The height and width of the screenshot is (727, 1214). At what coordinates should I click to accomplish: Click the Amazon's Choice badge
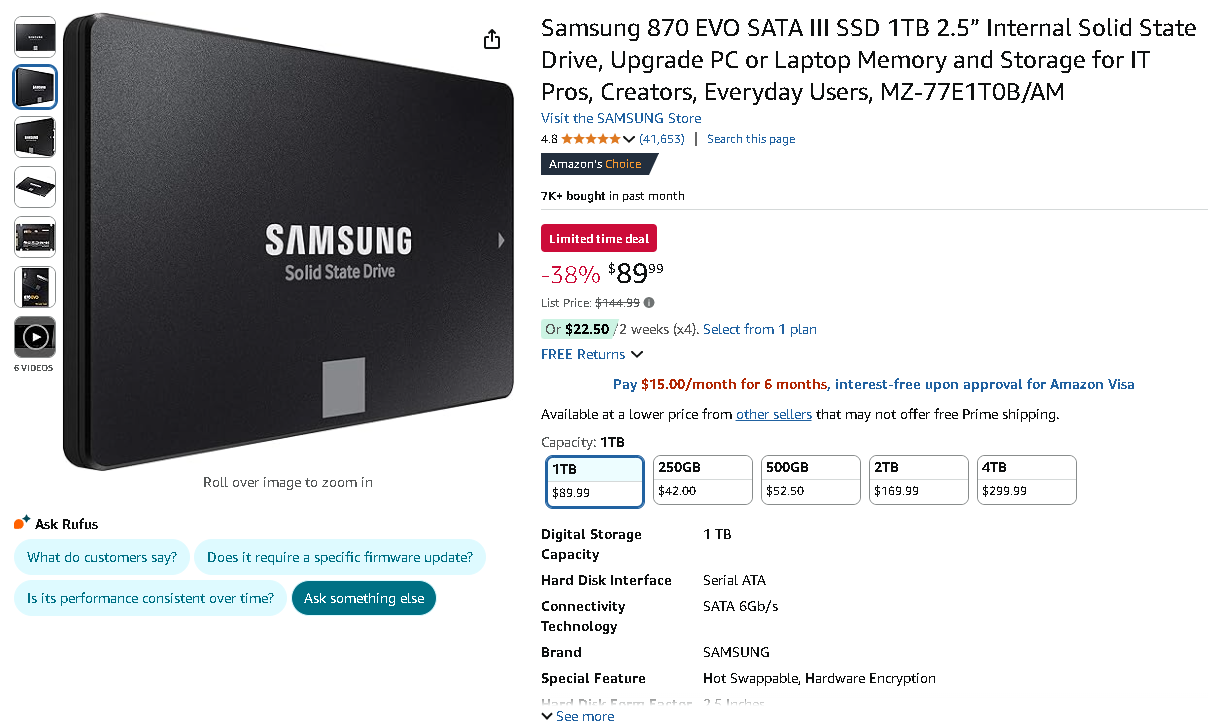tap(596, 163)
